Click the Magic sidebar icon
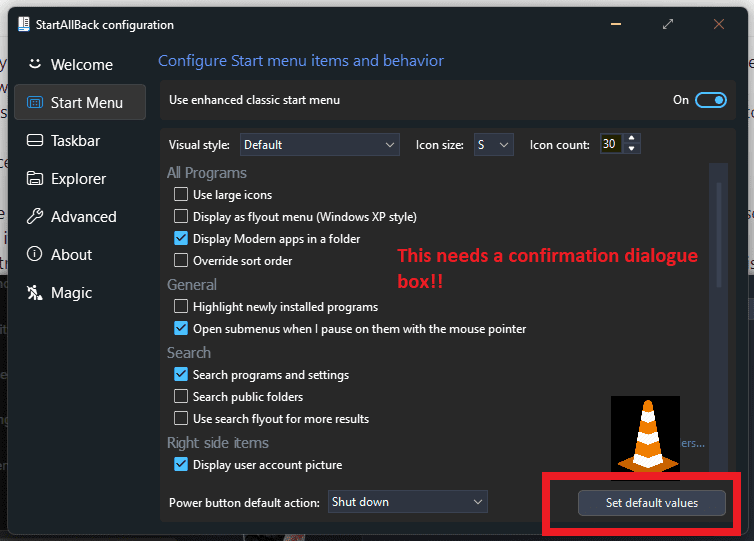The width and height of the screenshot is (754, 541). 35,292
